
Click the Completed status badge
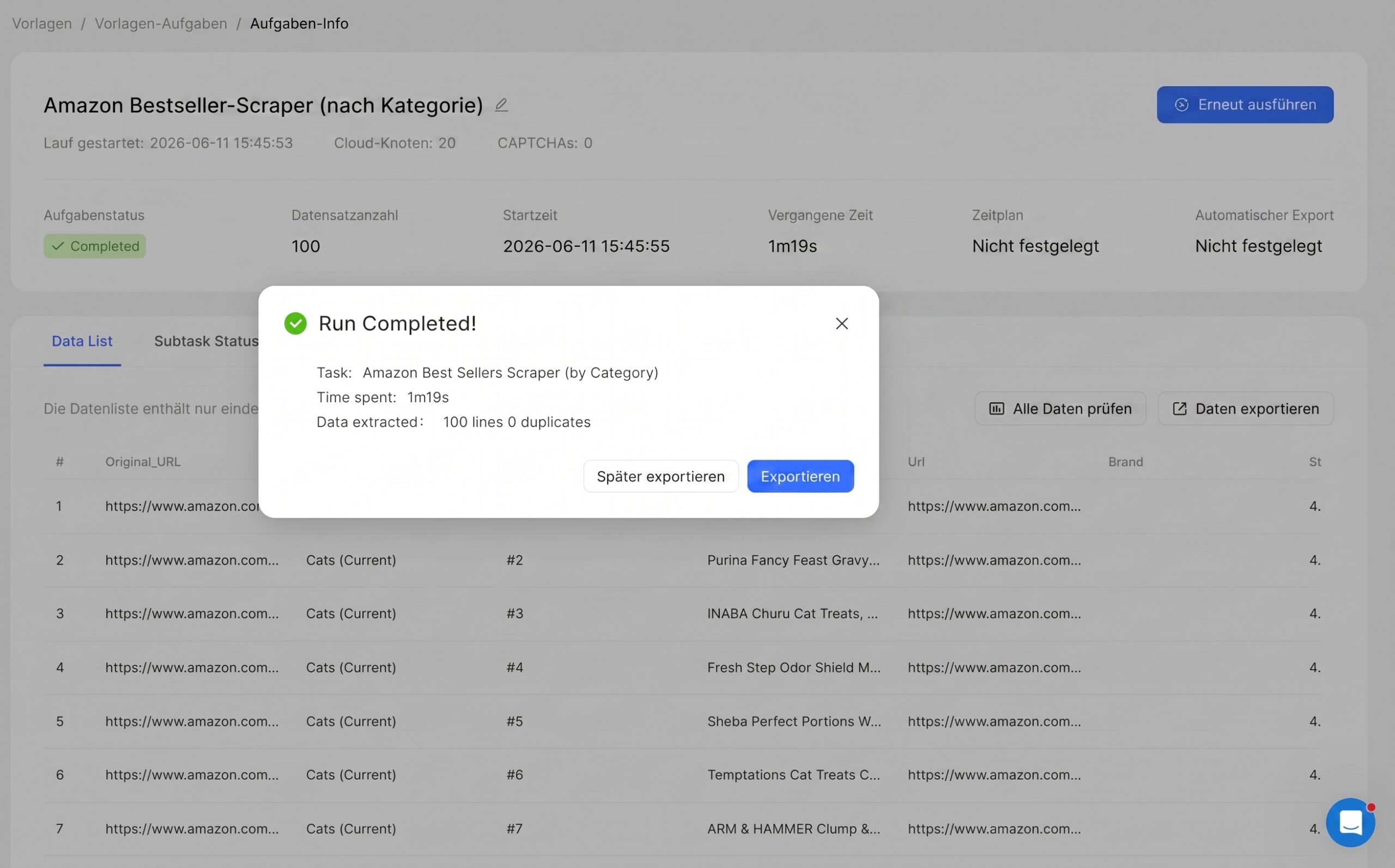click(95, 246)
